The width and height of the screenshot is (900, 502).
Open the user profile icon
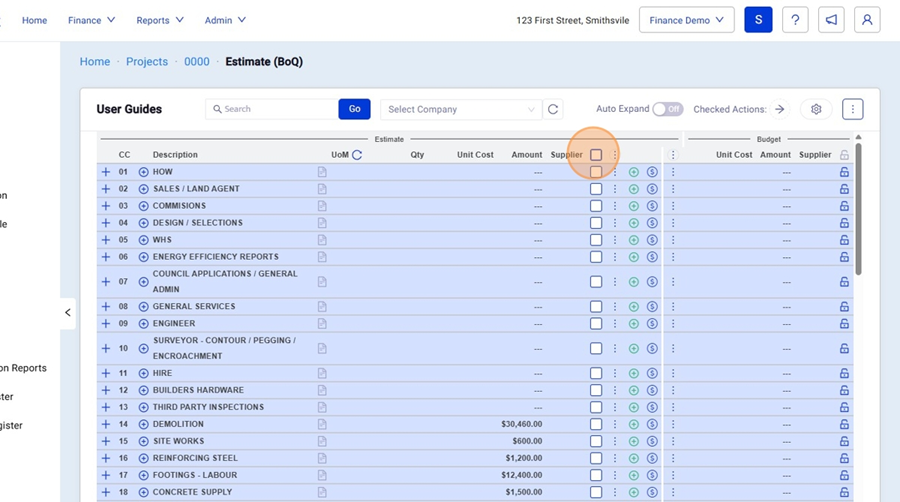point(867,20)
